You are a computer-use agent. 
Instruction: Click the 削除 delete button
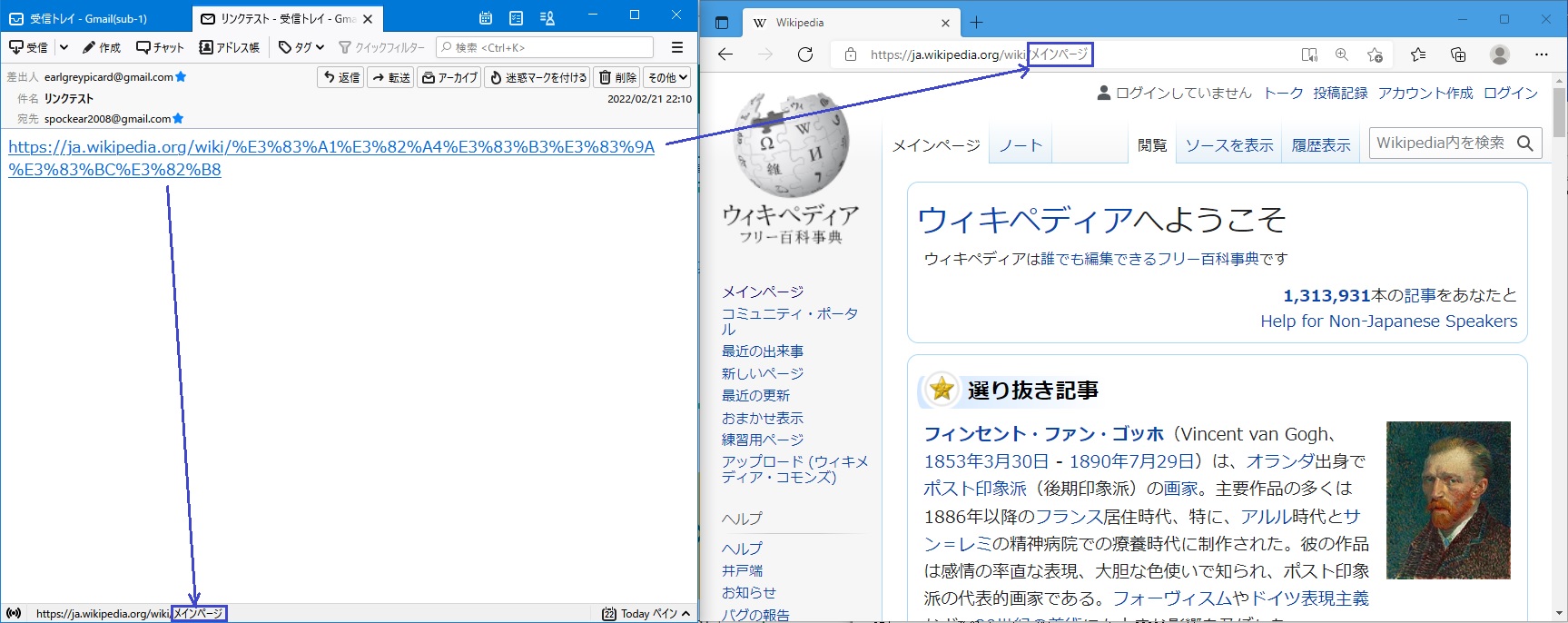(617, 78)
